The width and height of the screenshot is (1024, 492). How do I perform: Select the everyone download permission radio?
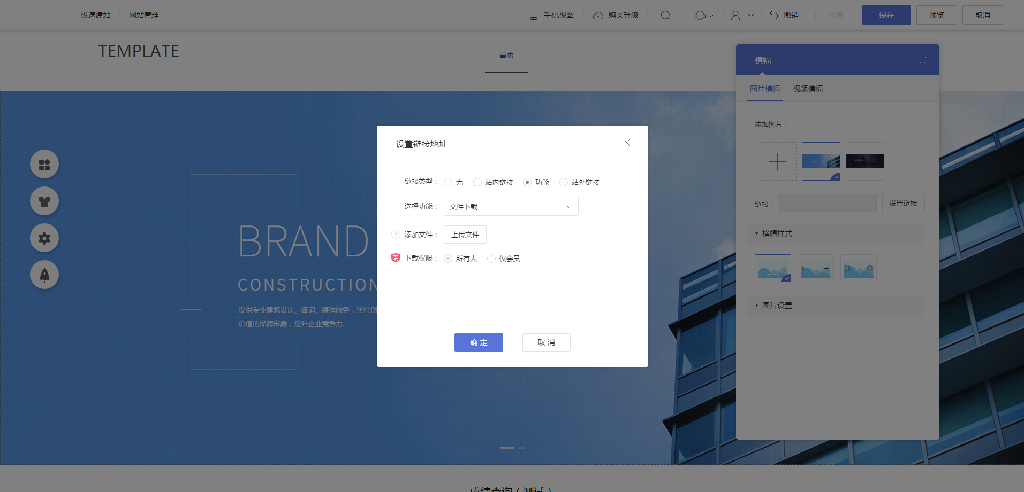coord(448,258)
